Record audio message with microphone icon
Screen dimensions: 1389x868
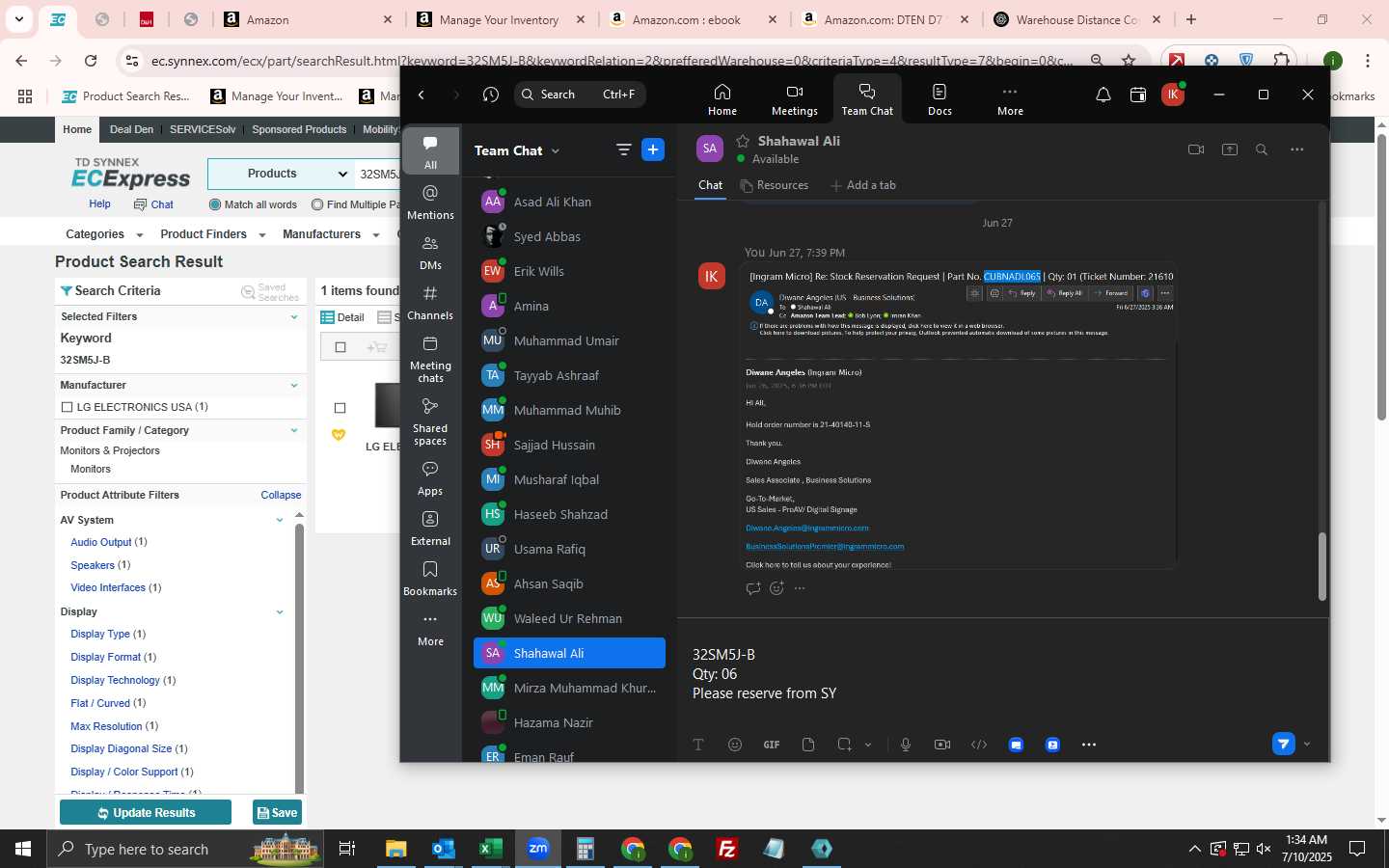[x=906, y=745]
